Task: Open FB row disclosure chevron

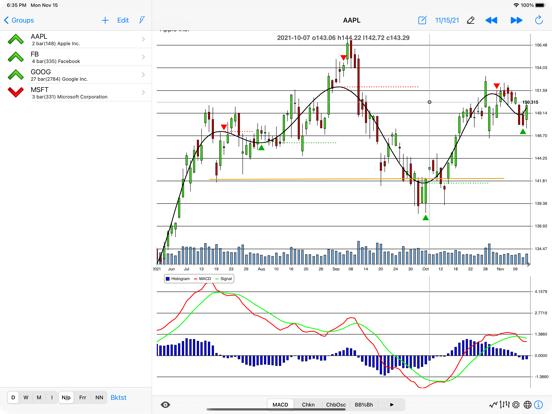Action: click(x=143, y=57)
